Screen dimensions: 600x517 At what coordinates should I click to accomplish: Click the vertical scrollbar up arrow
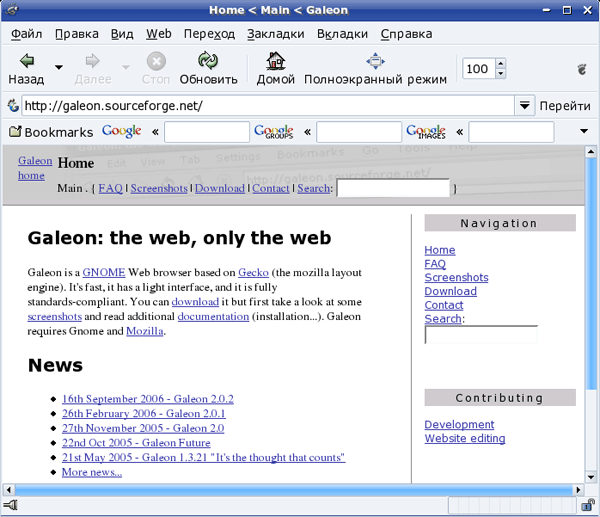click(x=591, y=152)
